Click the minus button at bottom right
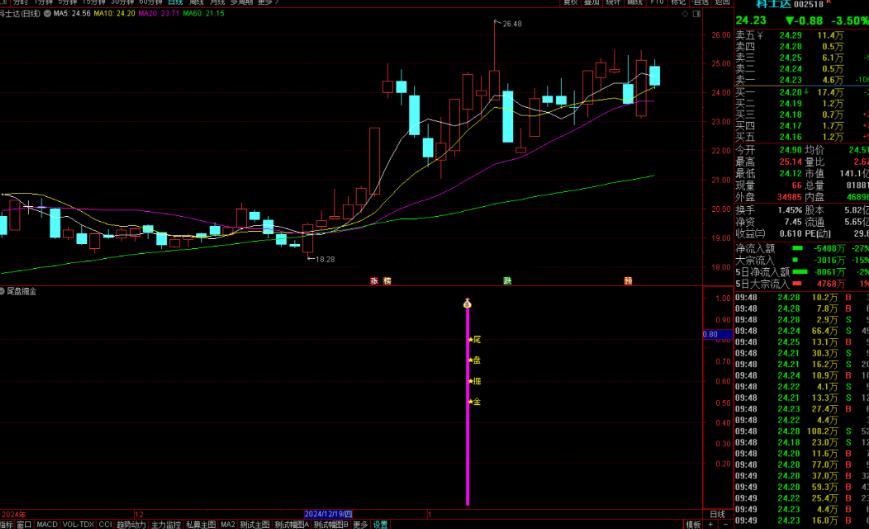The image size is (869, 529). (726, 524)
